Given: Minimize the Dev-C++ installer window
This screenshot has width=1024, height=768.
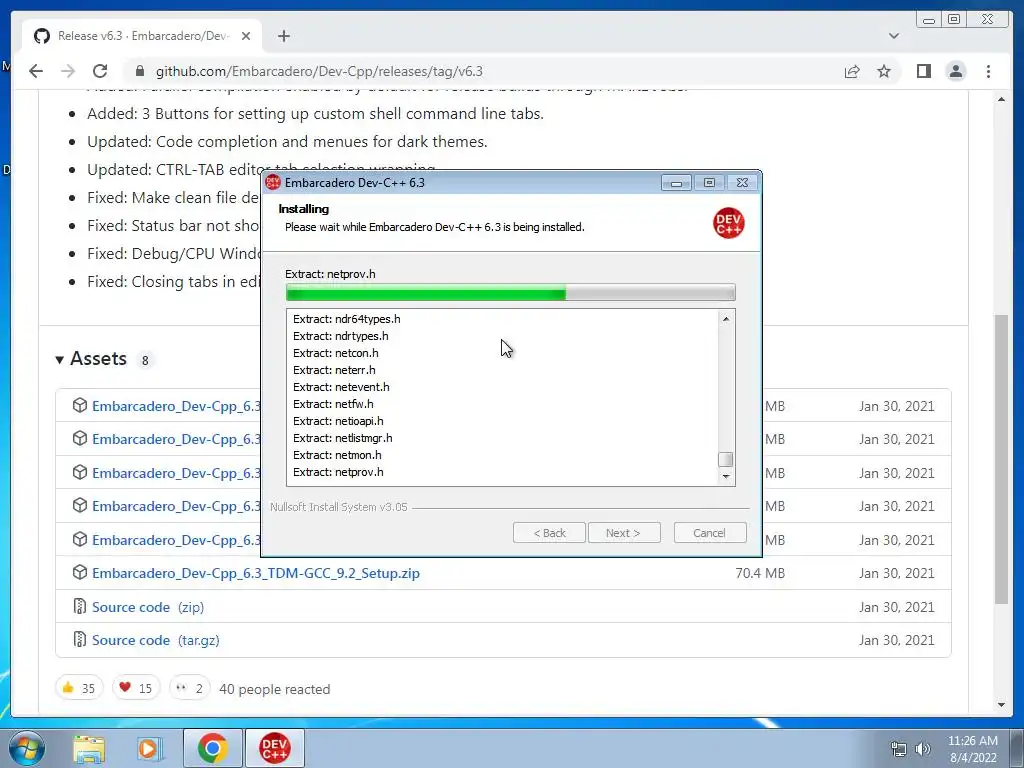Looking at the screenshot, I should tap(676, 183).
